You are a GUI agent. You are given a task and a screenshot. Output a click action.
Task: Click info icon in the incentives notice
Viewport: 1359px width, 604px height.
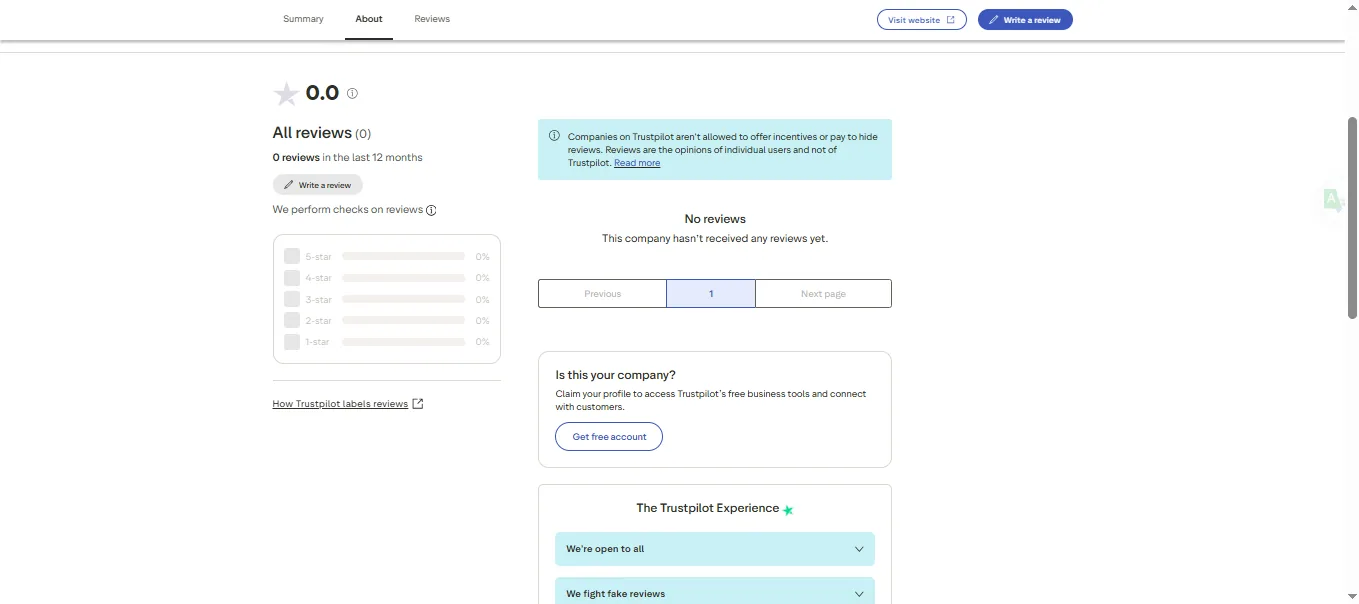coord(554,136)
